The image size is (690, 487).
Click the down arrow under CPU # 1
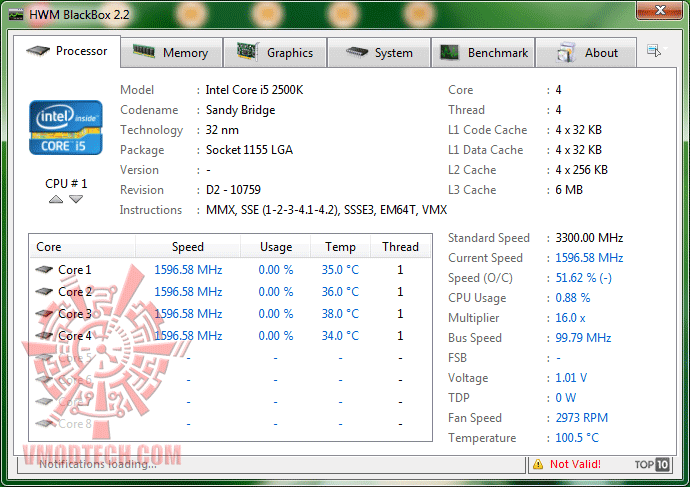(x=76, y=199)
